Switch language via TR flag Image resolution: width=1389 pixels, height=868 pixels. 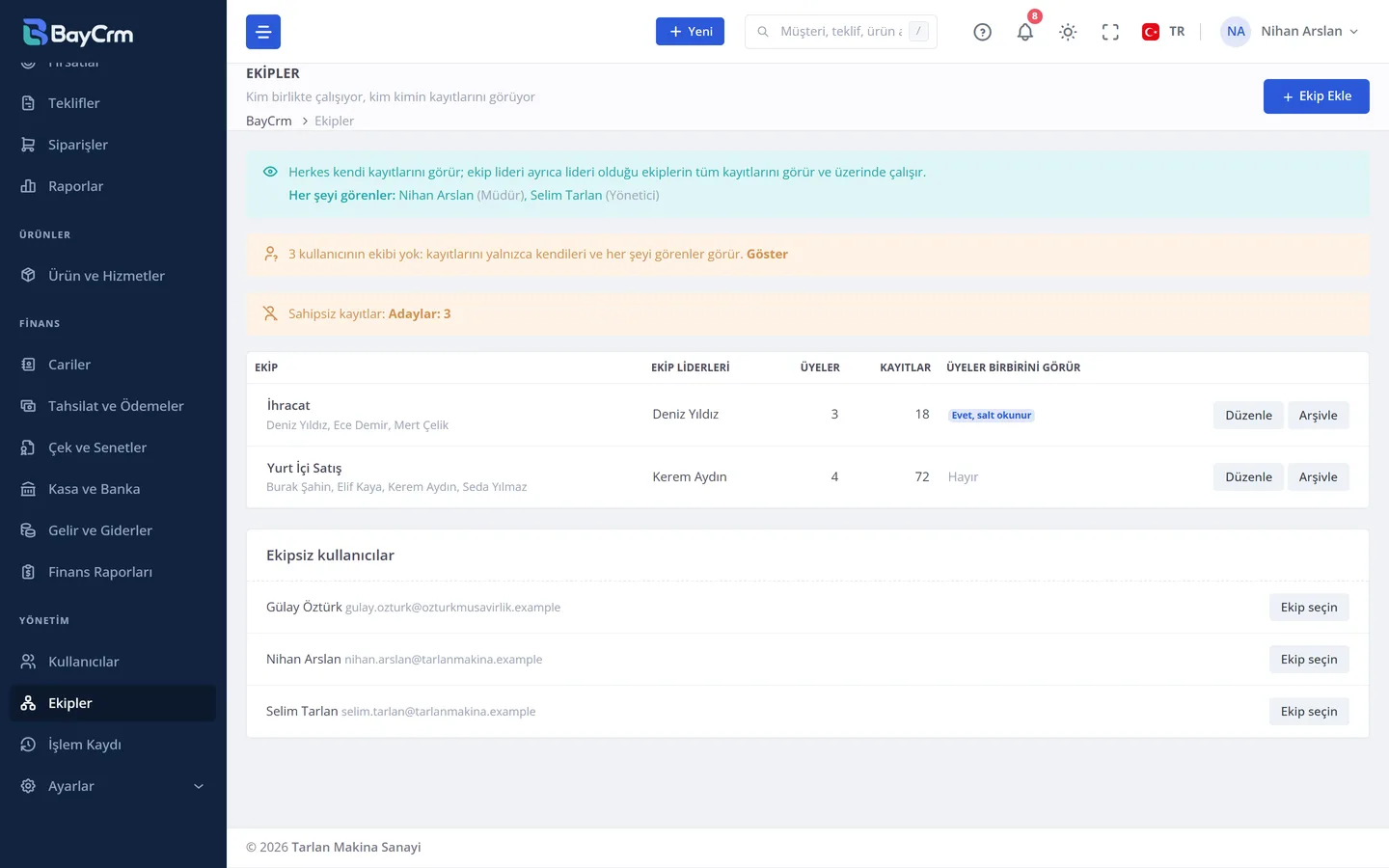click(1163, 32)
